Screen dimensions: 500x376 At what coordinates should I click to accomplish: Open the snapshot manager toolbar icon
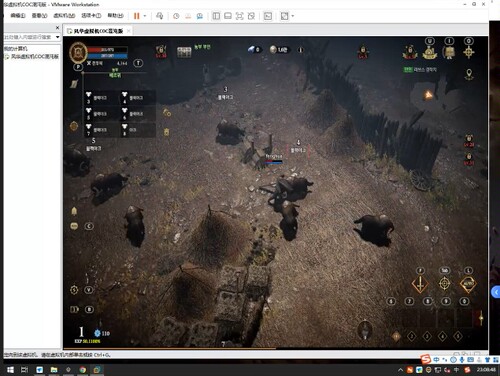click(200, 16)
